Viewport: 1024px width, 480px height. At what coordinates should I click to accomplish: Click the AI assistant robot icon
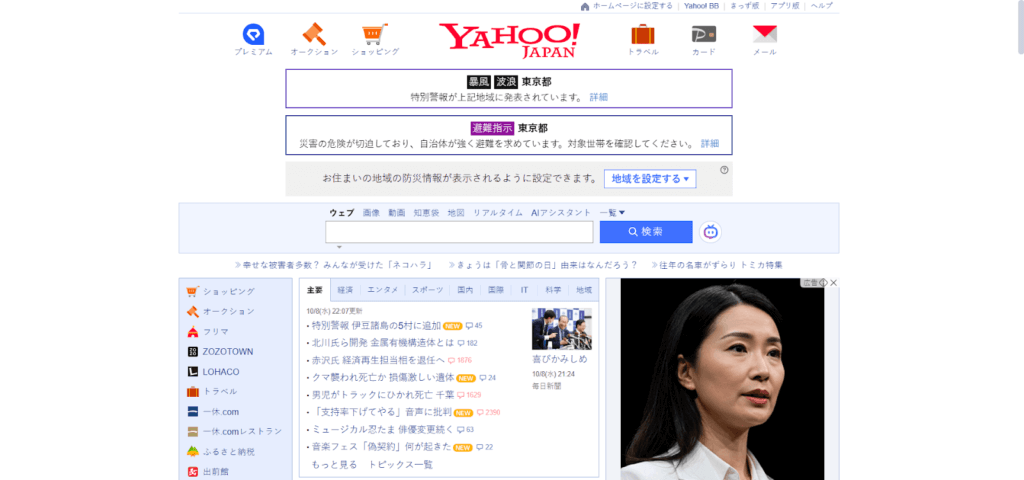(711, 232)
